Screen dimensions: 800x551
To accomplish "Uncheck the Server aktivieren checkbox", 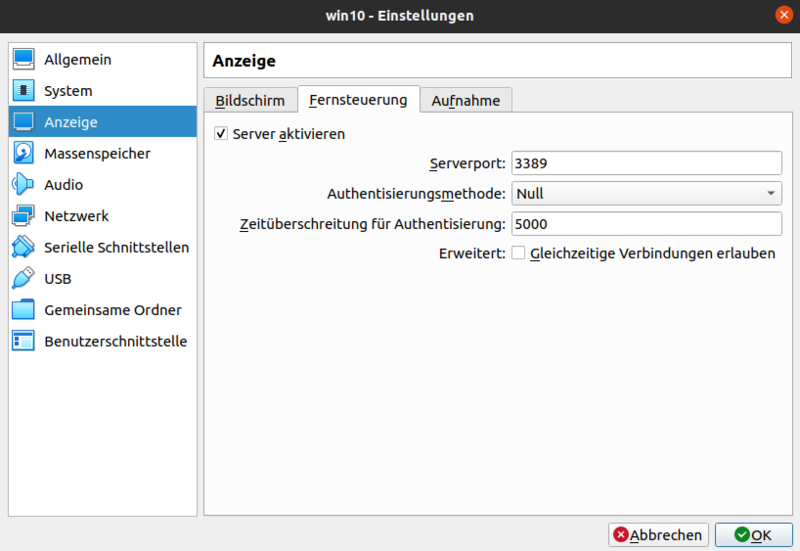I will (222, 134).
